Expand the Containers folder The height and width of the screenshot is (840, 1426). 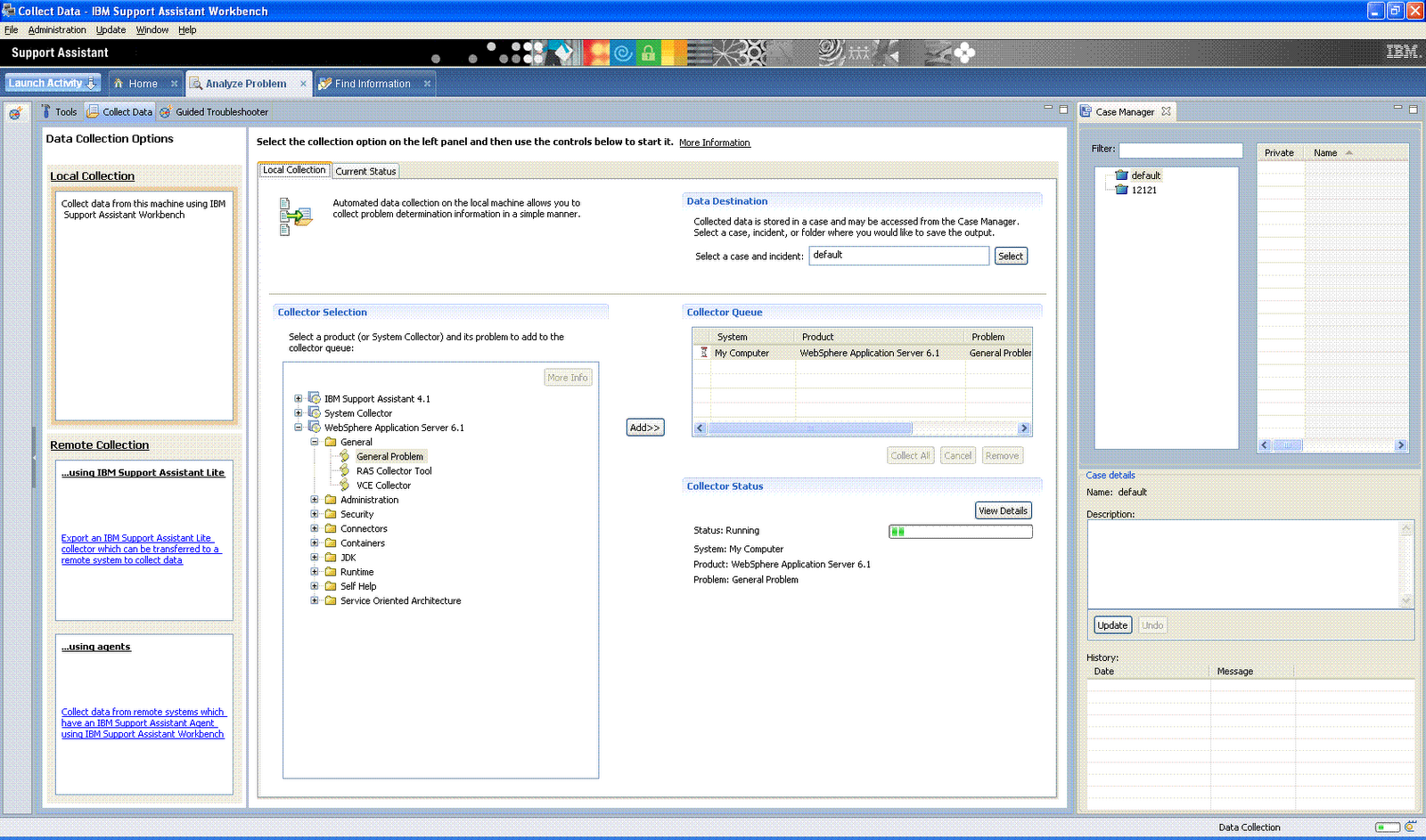click(315, 542)
